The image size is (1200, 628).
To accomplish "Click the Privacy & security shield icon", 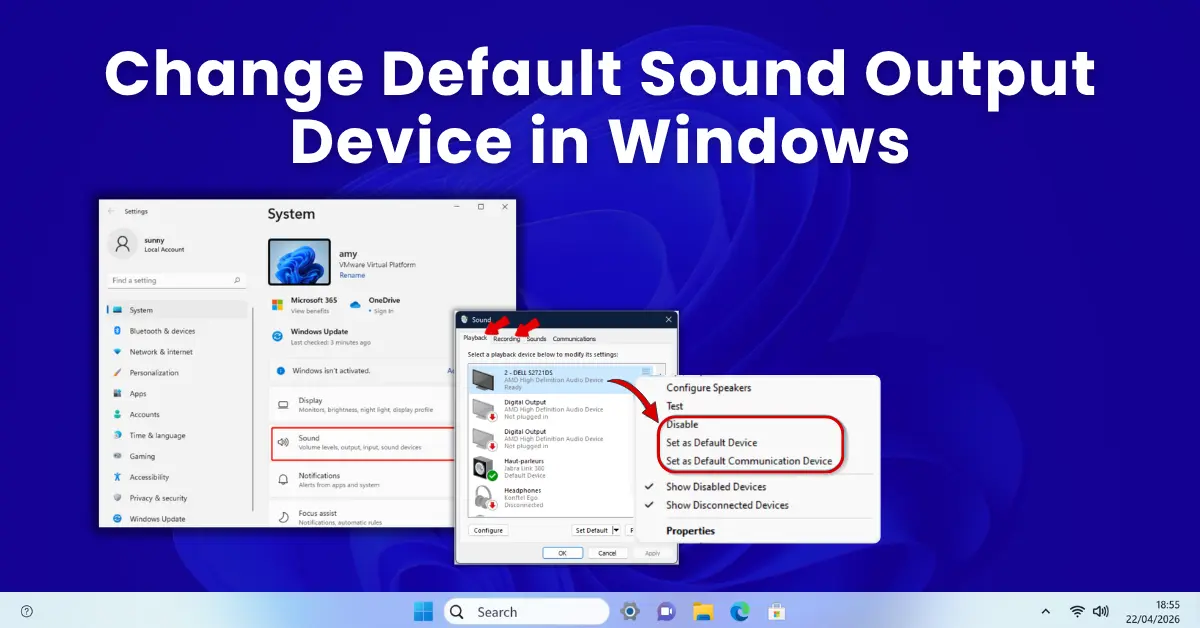I will click(116, 498).
